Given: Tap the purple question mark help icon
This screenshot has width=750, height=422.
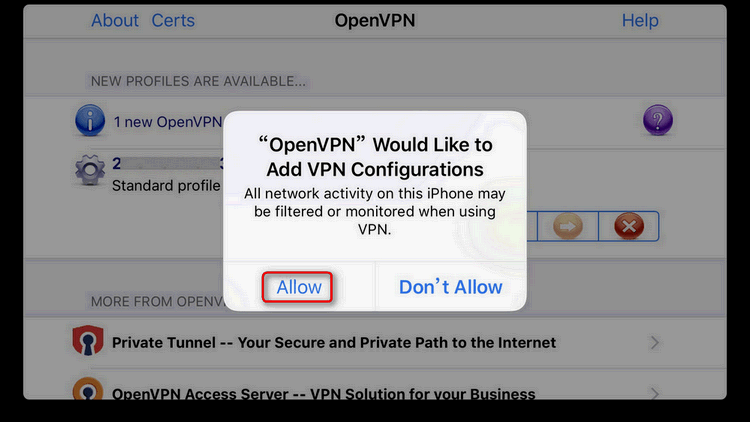Looking at the screenshot, I should pos(658,120).
